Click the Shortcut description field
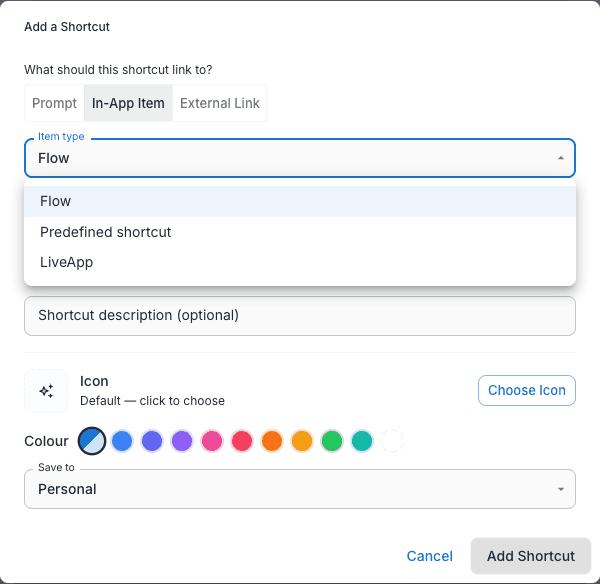600x584 pixels. tap(300, 316)
